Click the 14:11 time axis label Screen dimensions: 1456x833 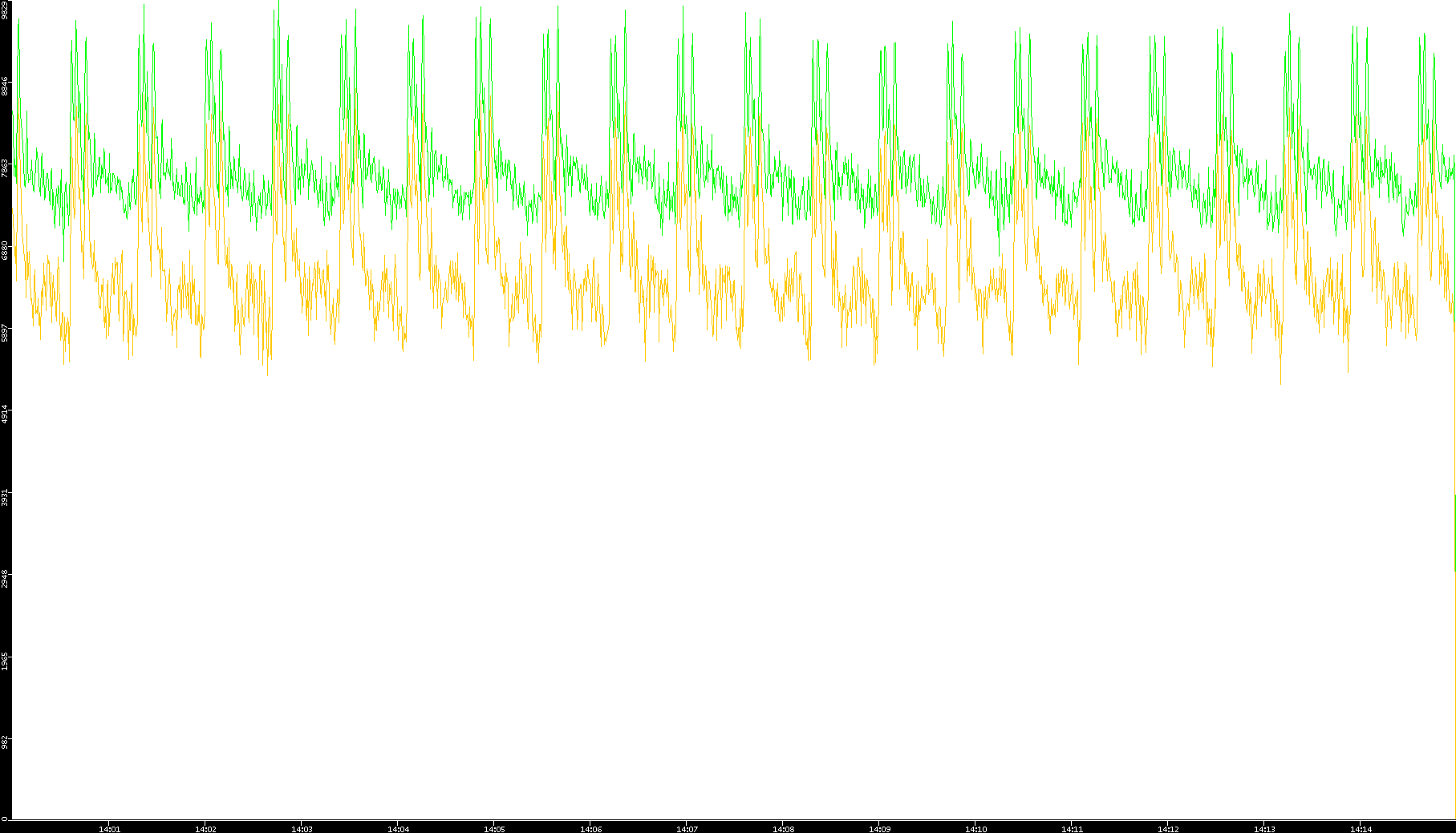click(x=1072, y=828)
